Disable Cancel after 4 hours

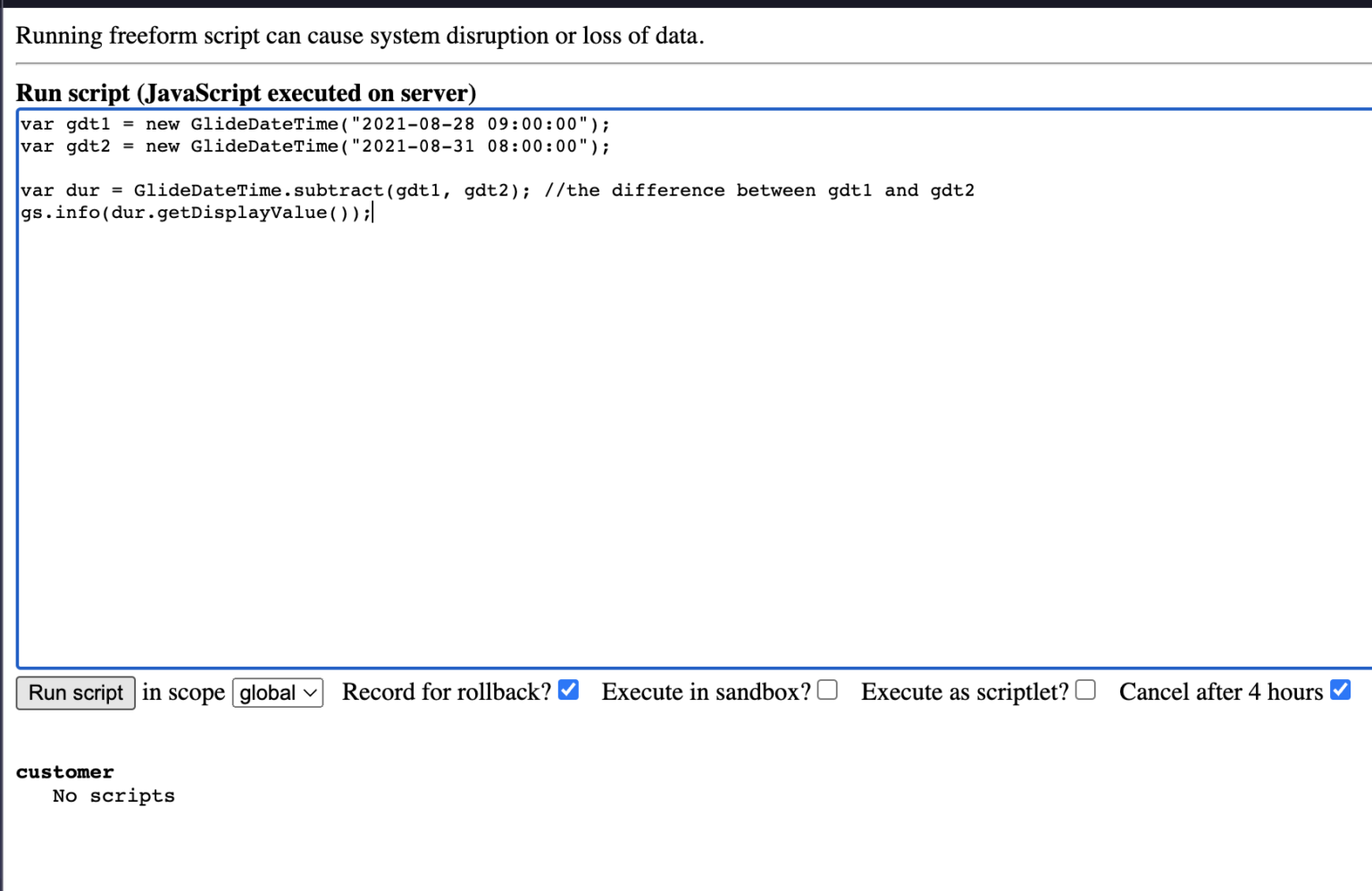point(1340,689)
